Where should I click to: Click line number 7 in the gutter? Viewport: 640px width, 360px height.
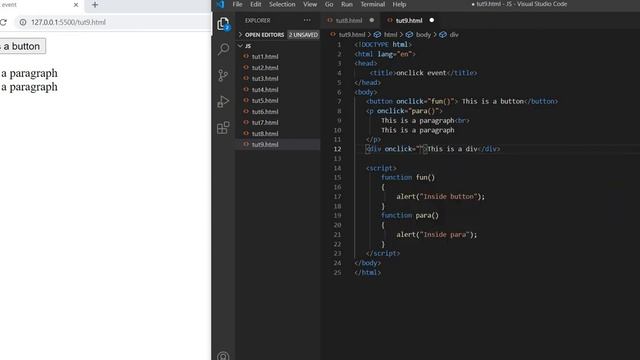pos(339,101)
